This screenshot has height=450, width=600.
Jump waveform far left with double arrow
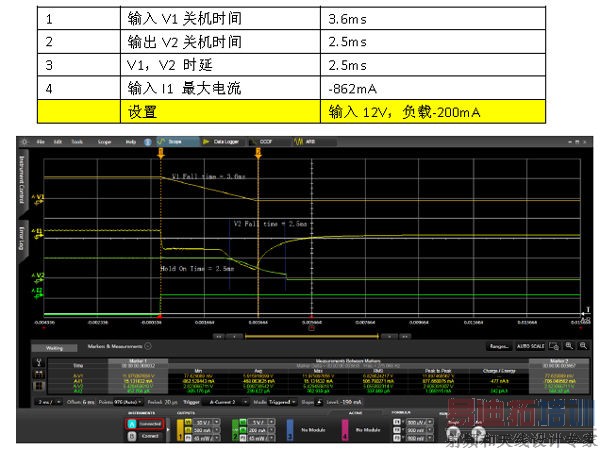(x=218, y=337)
